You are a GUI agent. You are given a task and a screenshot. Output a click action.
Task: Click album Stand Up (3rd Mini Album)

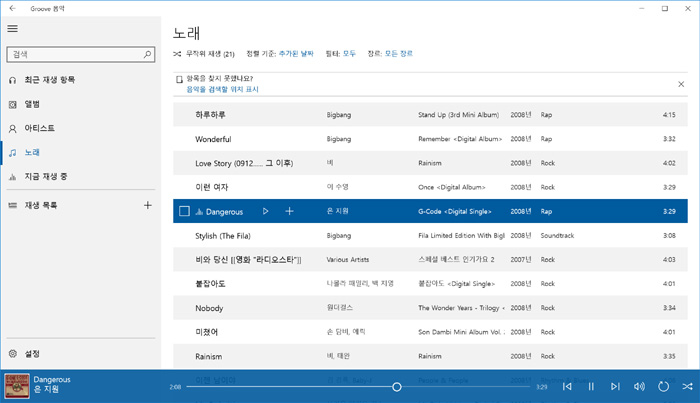pyautogui.click(x=458, y=115)
